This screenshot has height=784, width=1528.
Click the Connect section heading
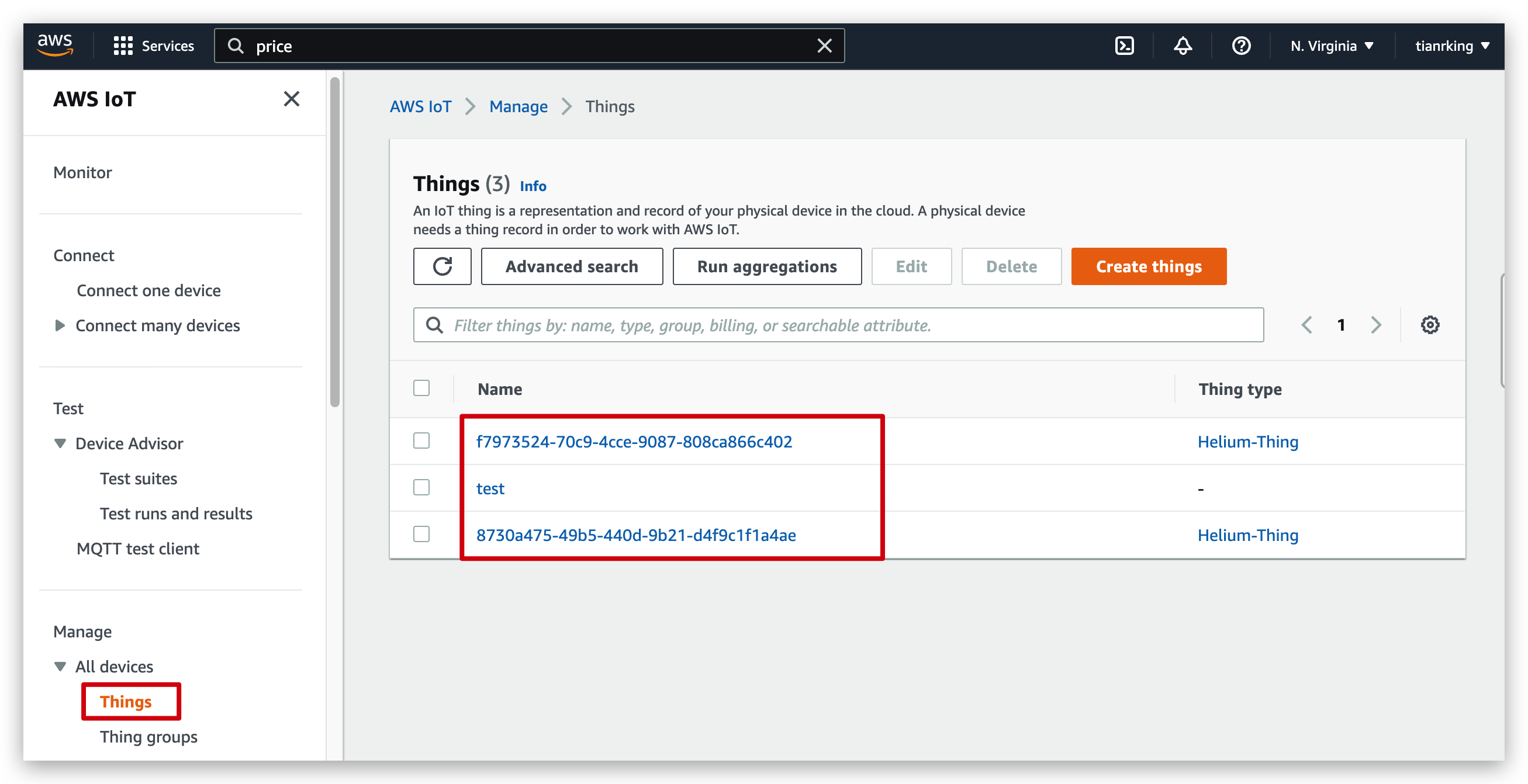[x=84, y=255]
